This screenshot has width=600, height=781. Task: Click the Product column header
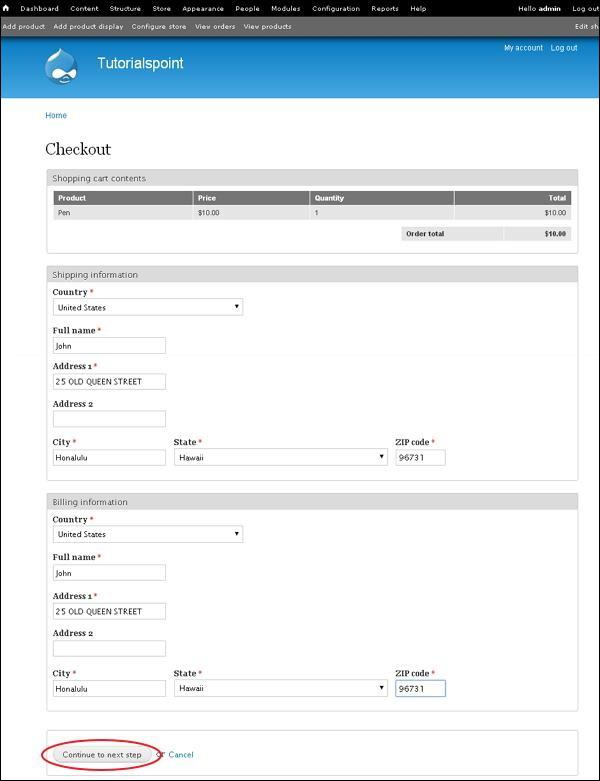(x=123, y=198)
